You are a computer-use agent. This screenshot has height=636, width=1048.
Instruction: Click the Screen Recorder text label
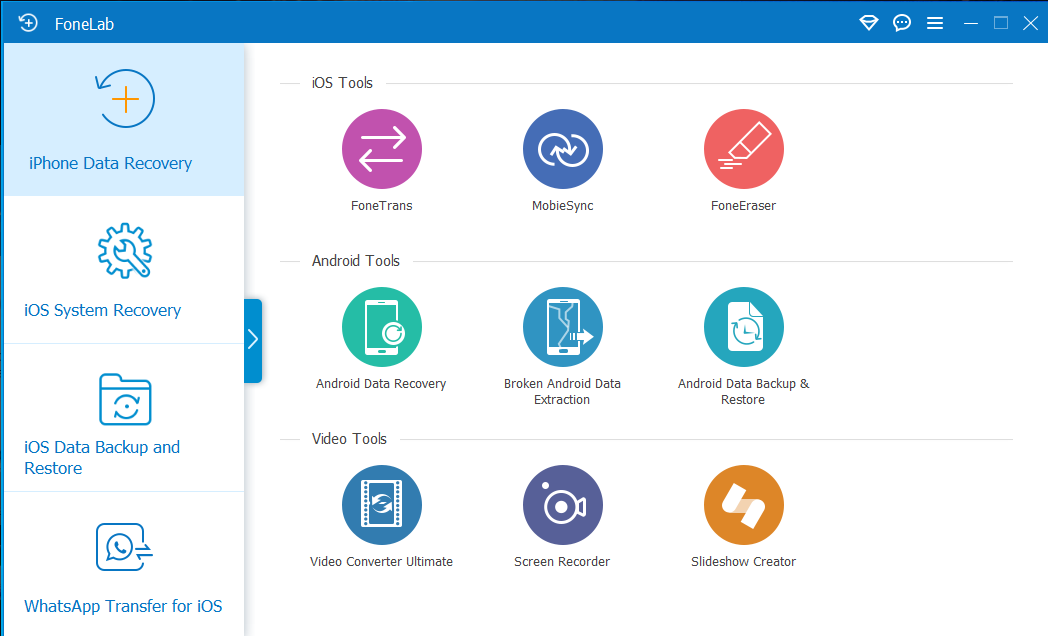pyautogui.click(x=562, y=562)
